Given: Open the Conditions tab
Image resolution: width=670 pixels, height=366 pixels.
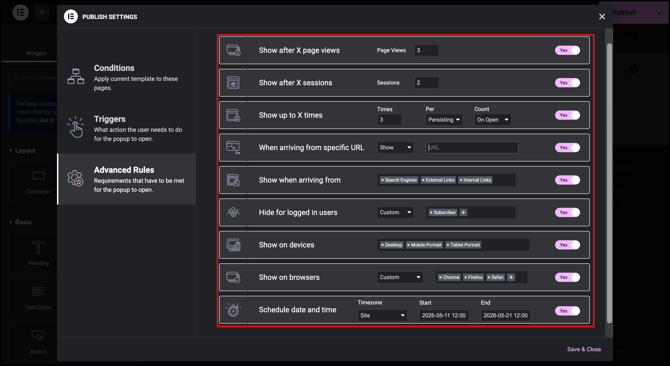Looking at the screenshot, I should [126, 77].
